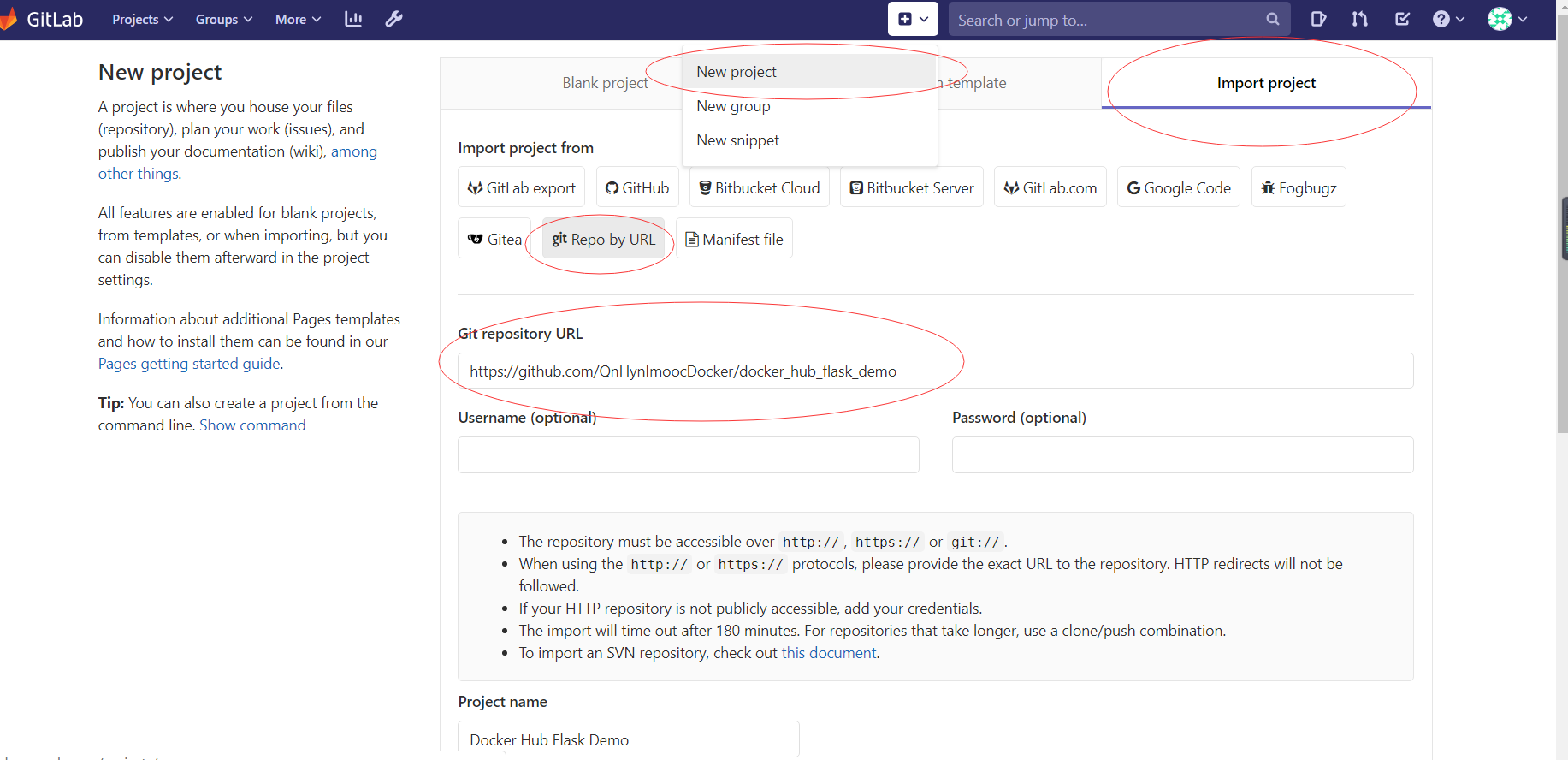Click the git logo on Repo by URL
1568x760 pixels.
pos(559,239)
